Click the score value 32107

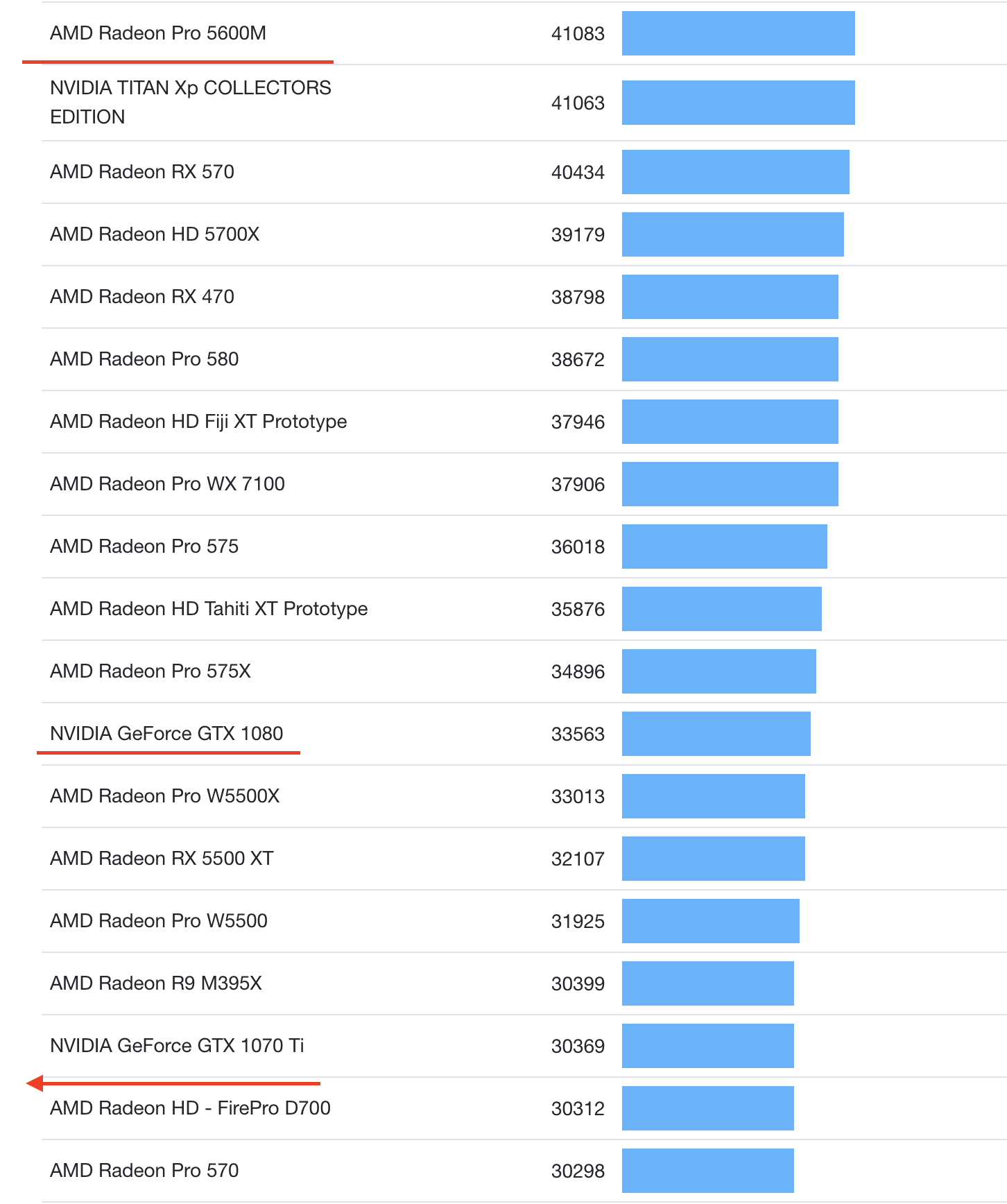coord(578,859)
